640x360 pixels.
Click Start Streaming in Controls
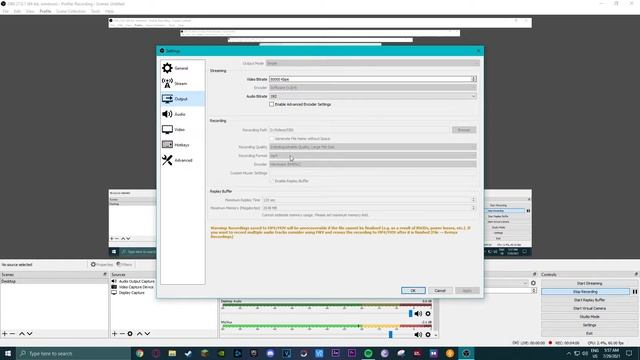[x=589, y=283]
